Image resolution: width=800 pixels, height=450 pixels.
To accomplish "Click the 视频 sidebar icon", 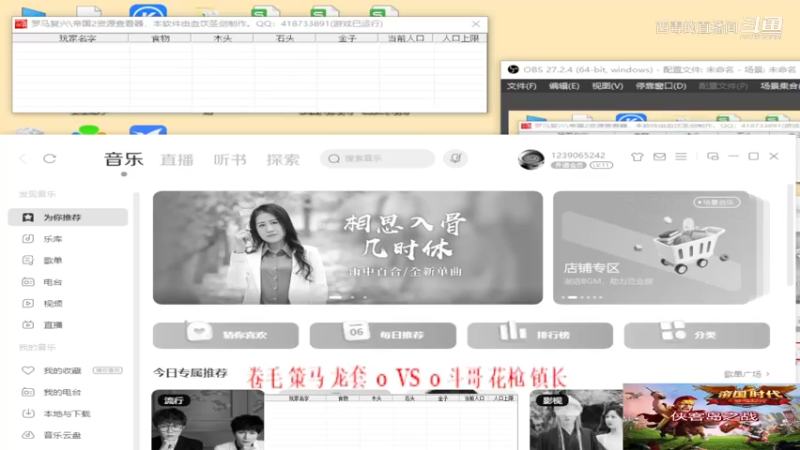I will point(28,303).
